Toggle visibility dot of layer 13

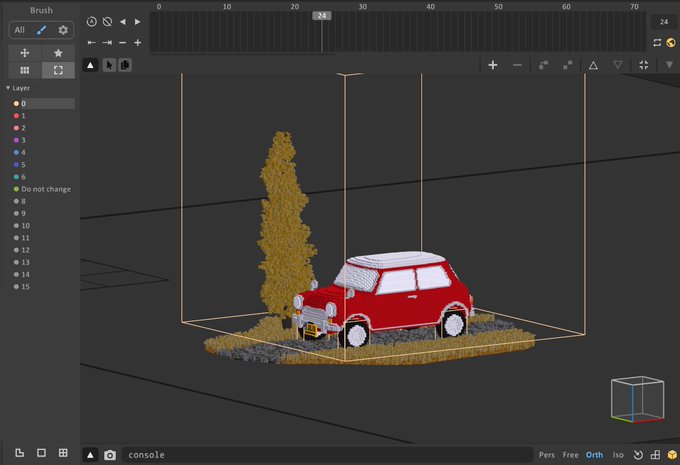click(16, 262)
